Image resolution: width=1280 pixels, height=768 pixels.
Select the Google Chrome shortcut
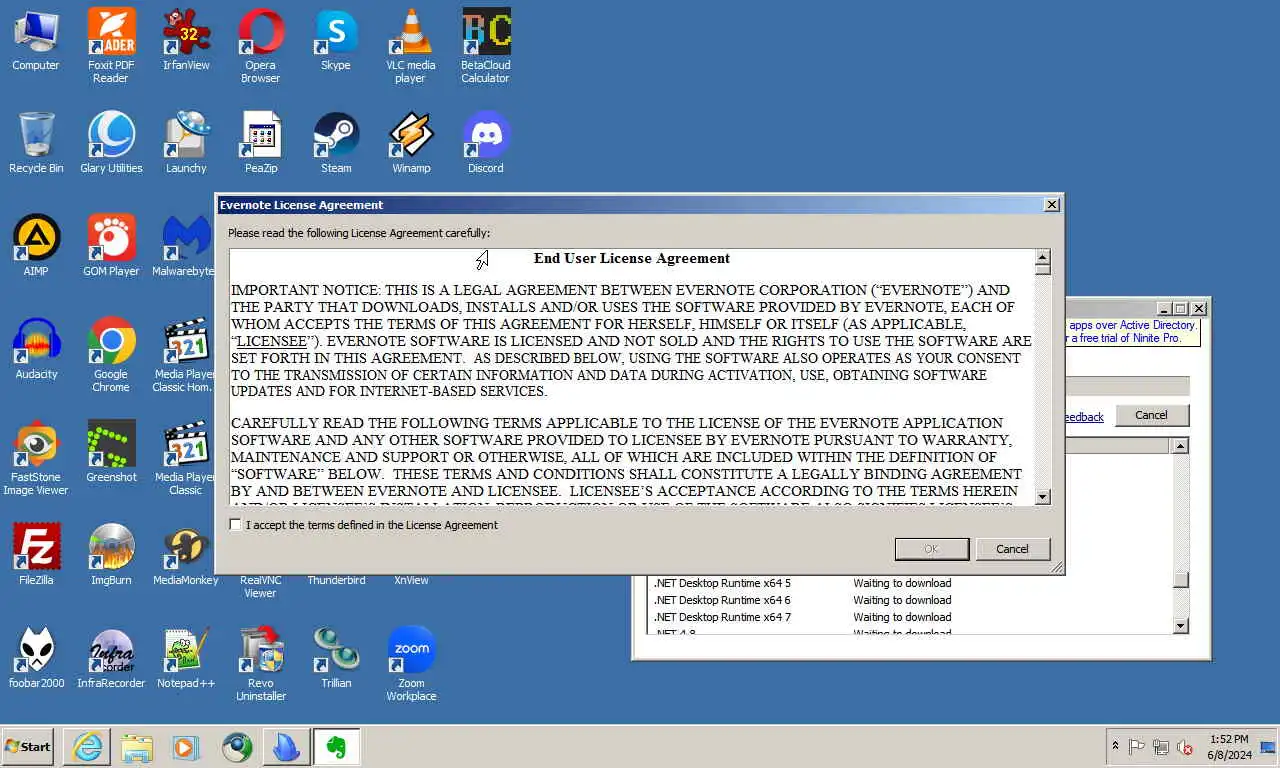tap(111, 355)
